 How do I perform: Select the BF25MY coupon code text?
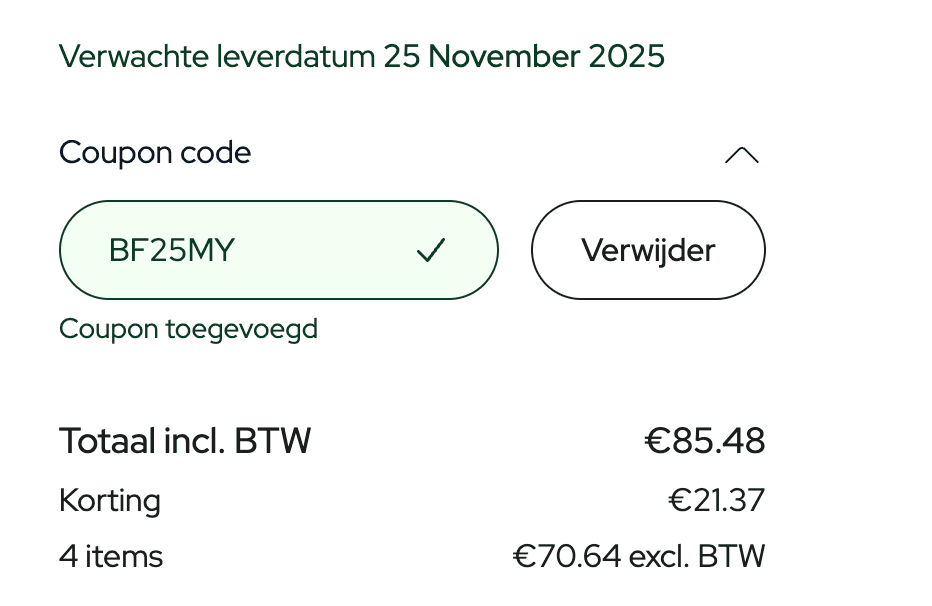[x=170, y=250]
